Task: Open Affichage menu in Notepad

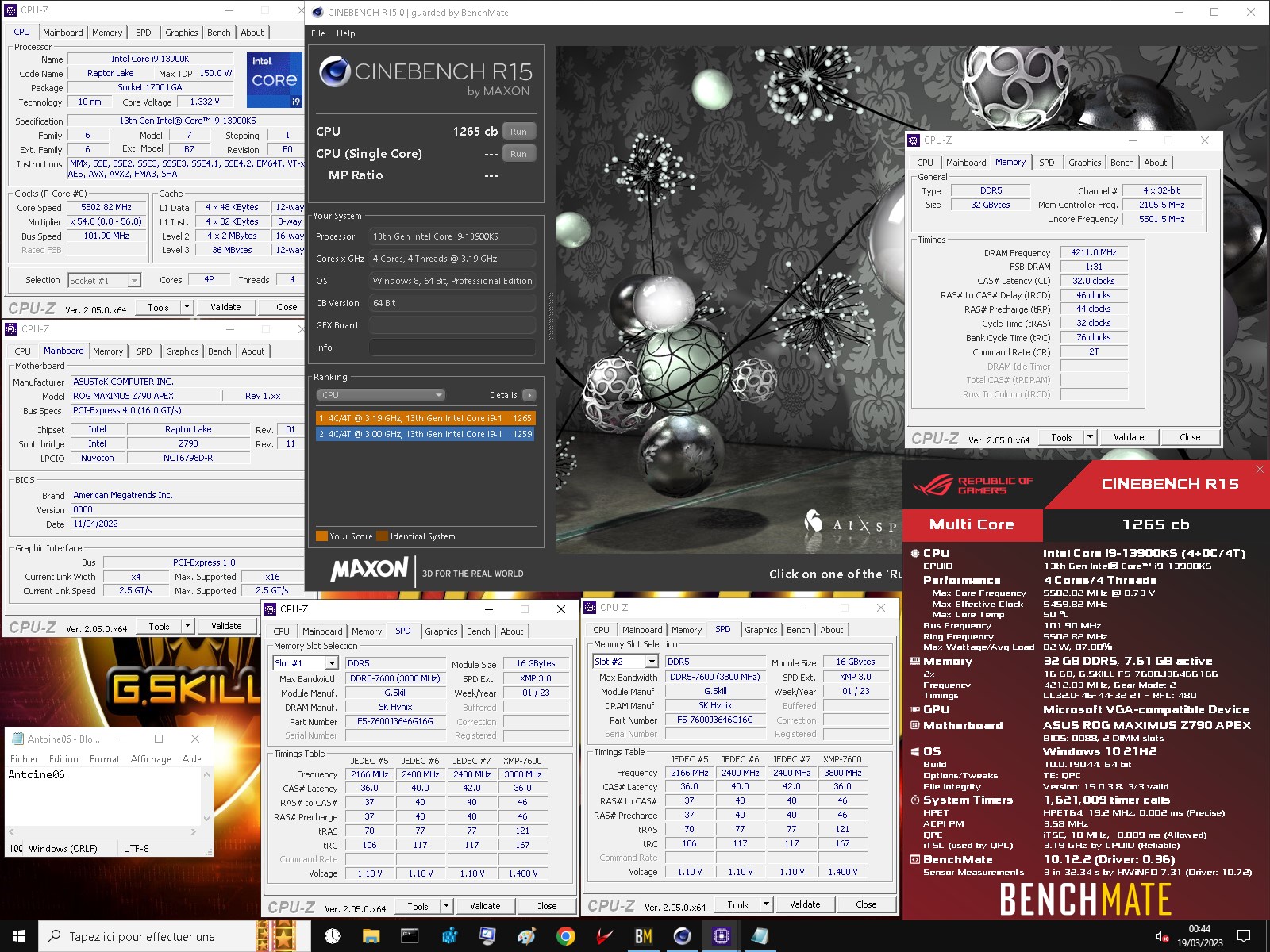Action: click(151, 759)
